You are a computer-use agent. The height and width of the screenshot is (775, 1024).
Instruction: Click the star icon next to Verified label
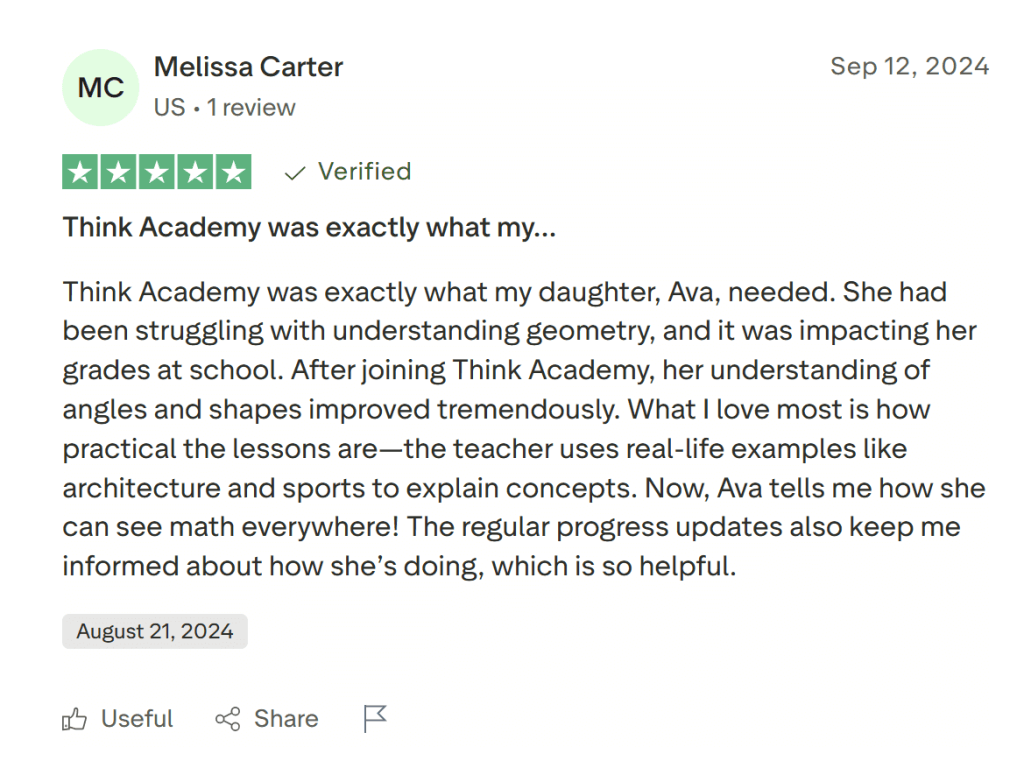[x=233, y=172]
